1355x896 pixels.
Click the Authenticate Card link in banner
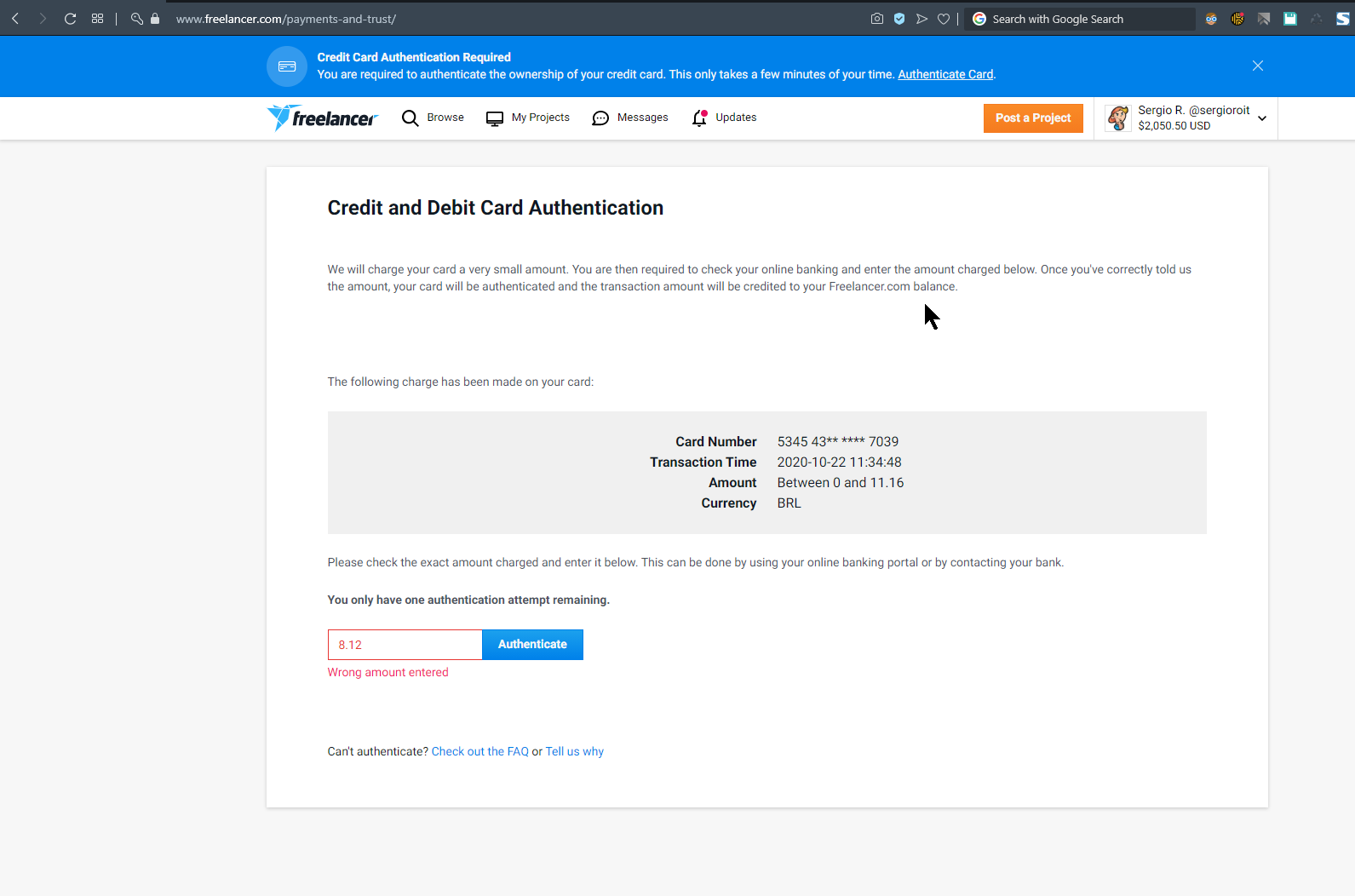tap(945, 74)
